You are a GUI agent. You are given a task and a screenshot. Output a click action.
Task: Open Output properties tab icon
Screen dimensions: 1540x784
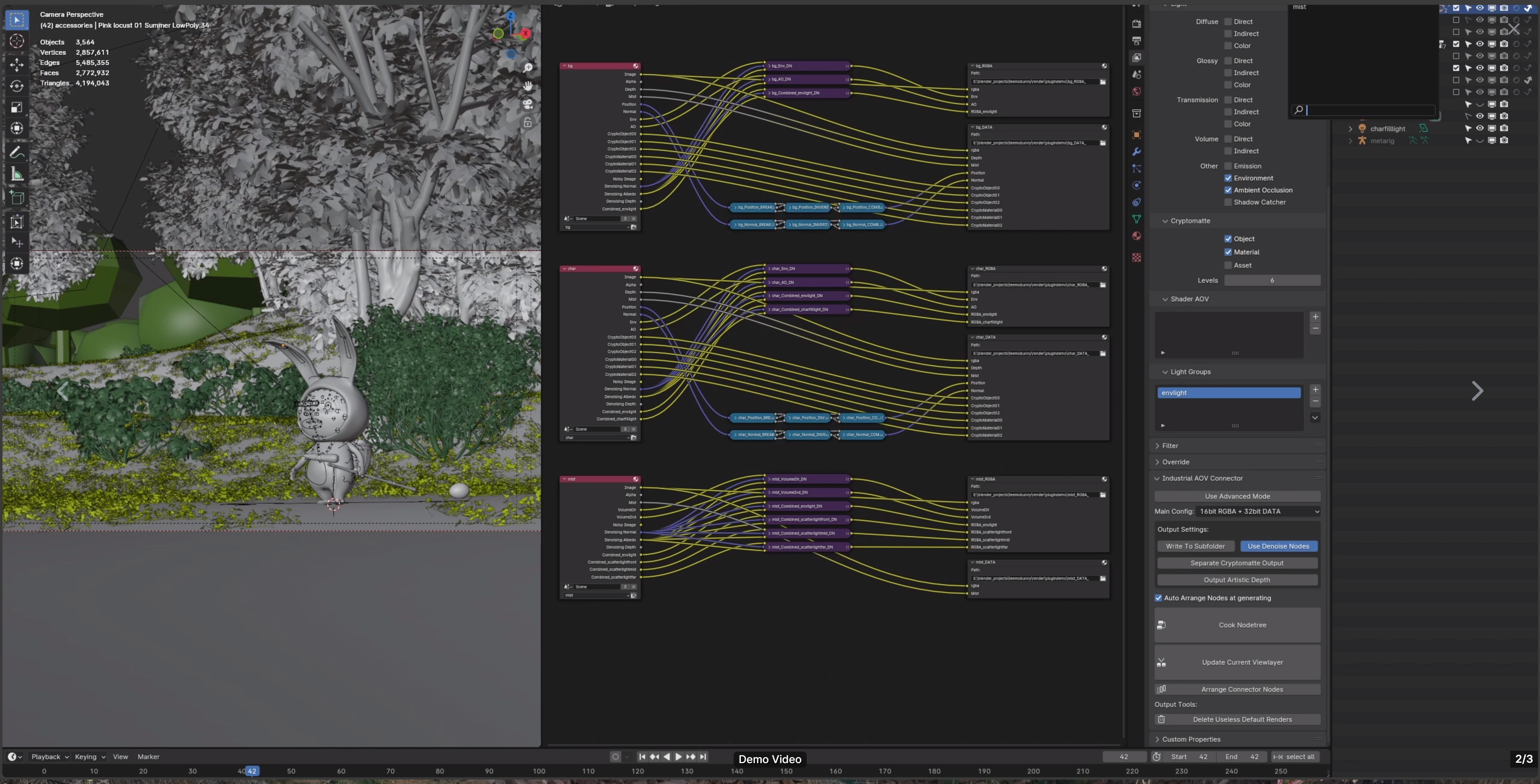1136,41
